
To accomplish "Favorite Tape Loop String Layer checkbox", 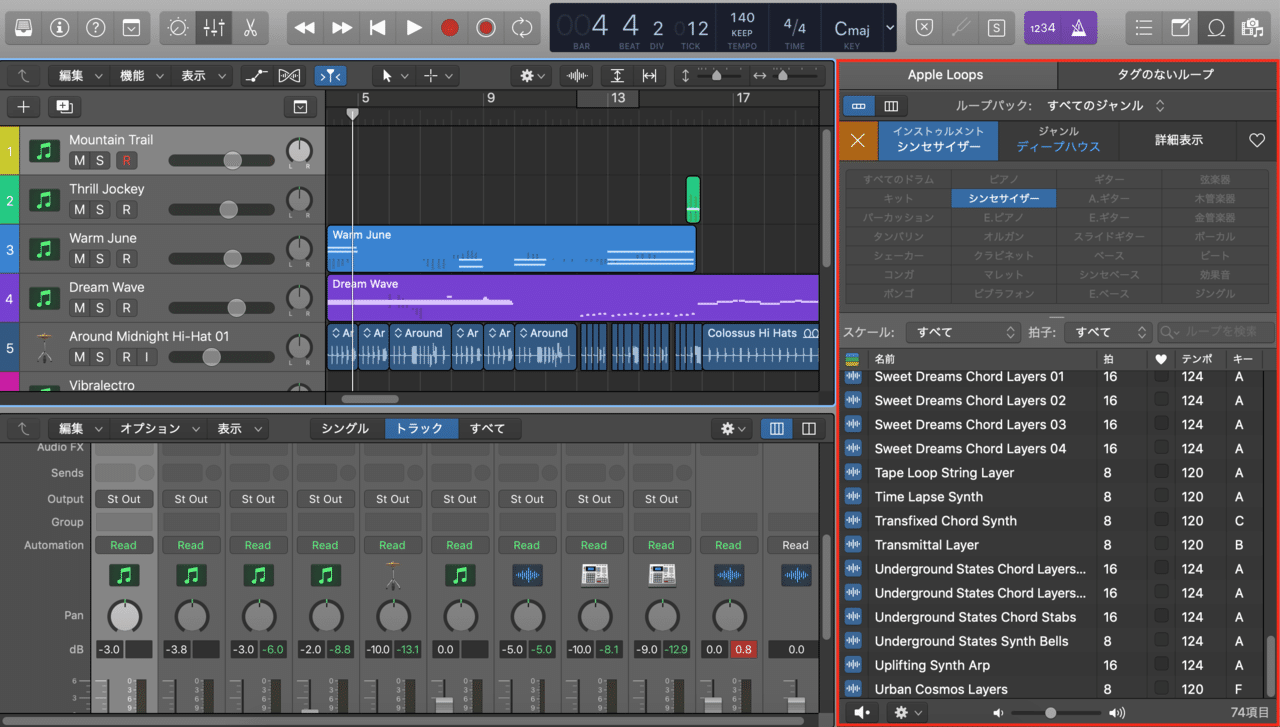I will point(1160,472).
